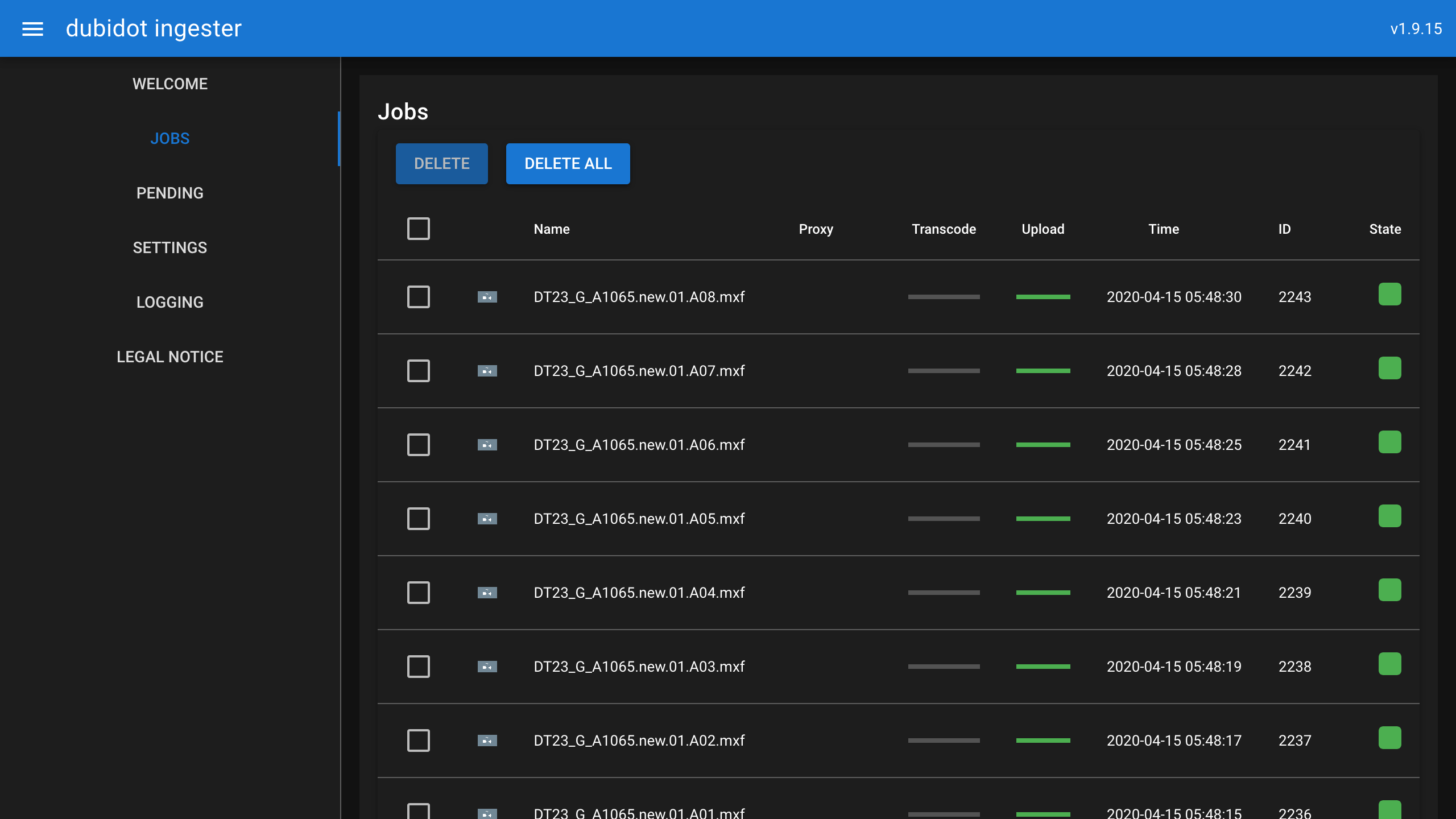This screenshot has width=1456, height=819.
Task: Tick checkbox for DT23_G_A1065.new.01.A05.mxf
Action: (418, 519)
